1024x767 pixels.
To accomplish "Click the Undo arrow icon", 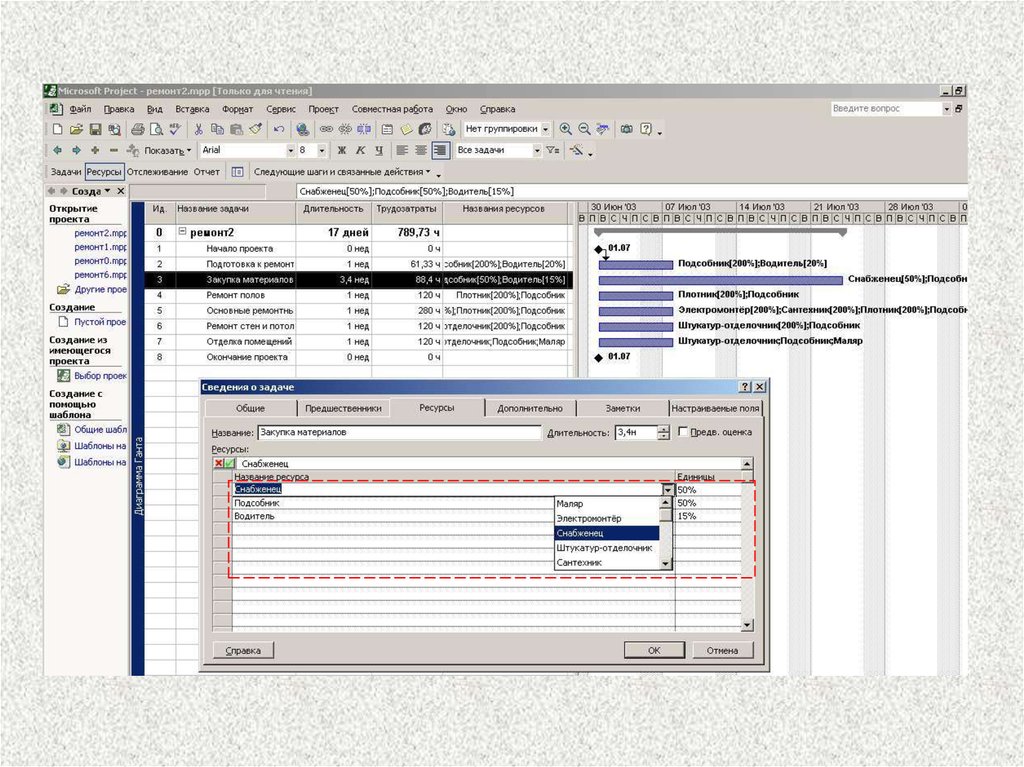I will [279, 129].
